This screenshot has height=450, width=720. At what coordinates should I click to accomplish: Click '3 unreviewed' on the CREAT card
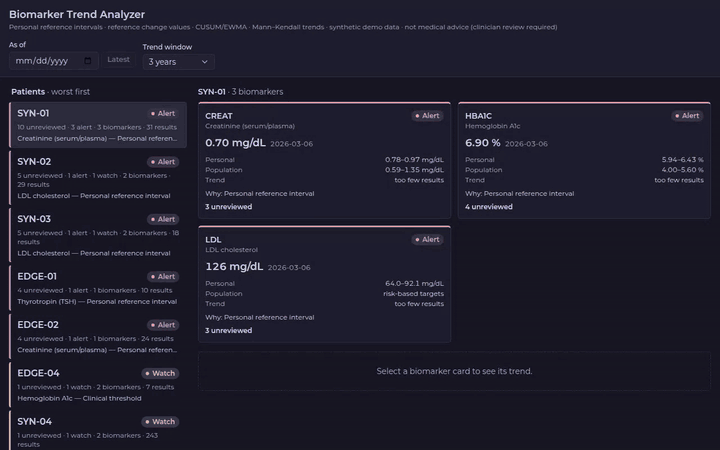229,207
